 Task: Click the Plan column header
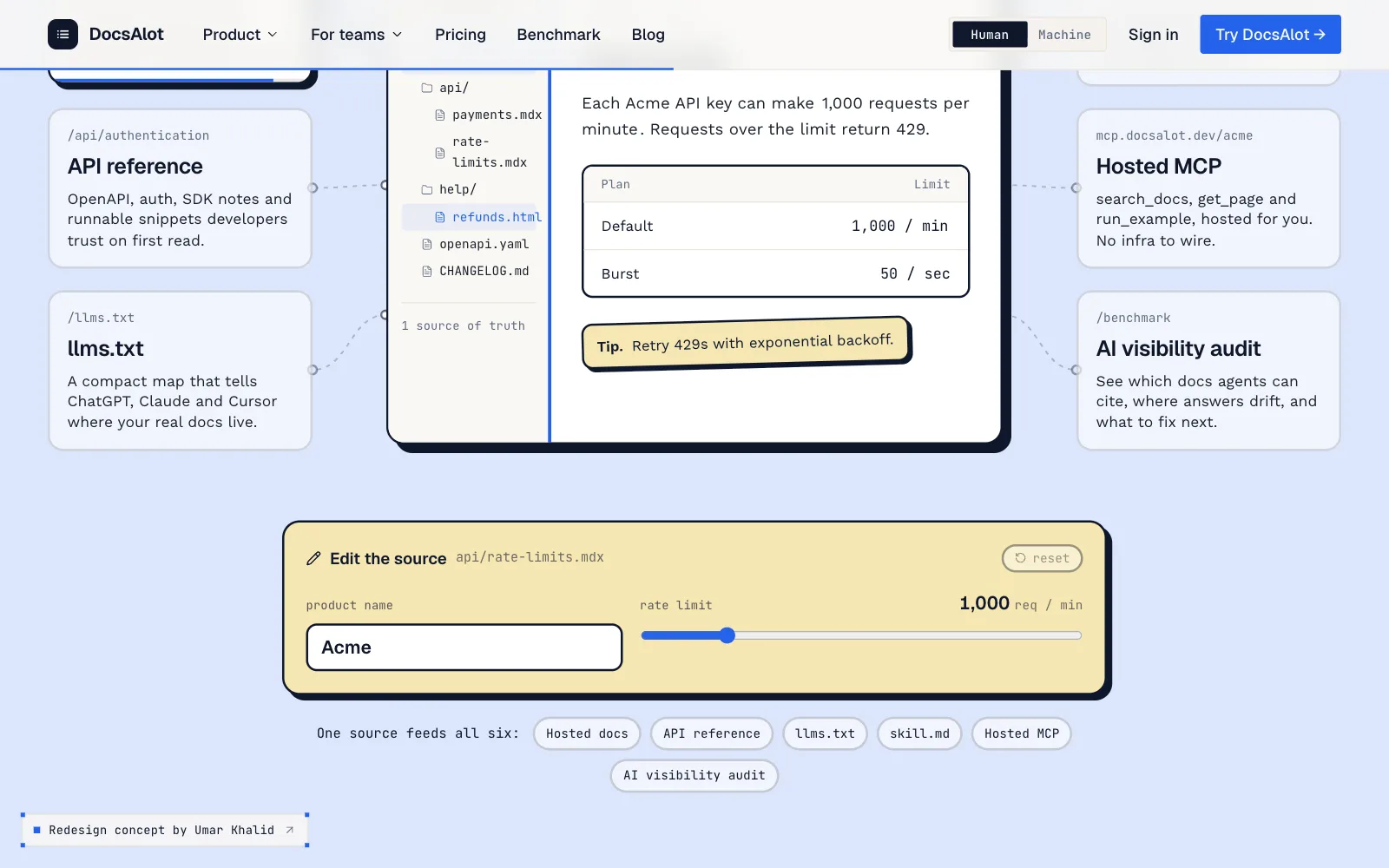coord(616,184)
